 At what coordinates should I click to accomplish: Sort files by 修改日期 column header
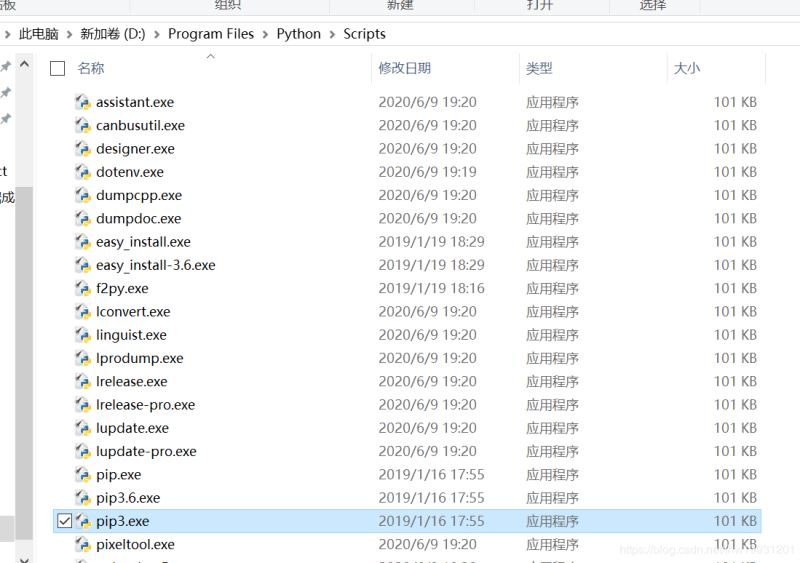coord(405,68)
